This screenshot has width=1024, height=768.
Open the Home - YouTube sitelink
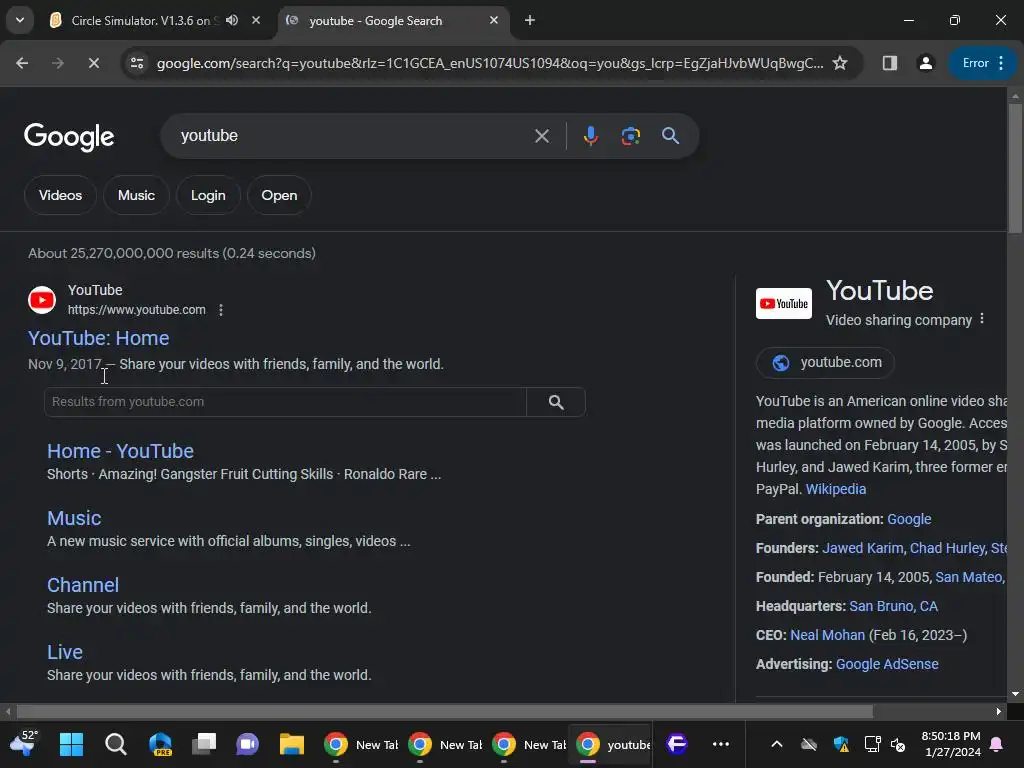pyautogui.click(x=120, y=451)
